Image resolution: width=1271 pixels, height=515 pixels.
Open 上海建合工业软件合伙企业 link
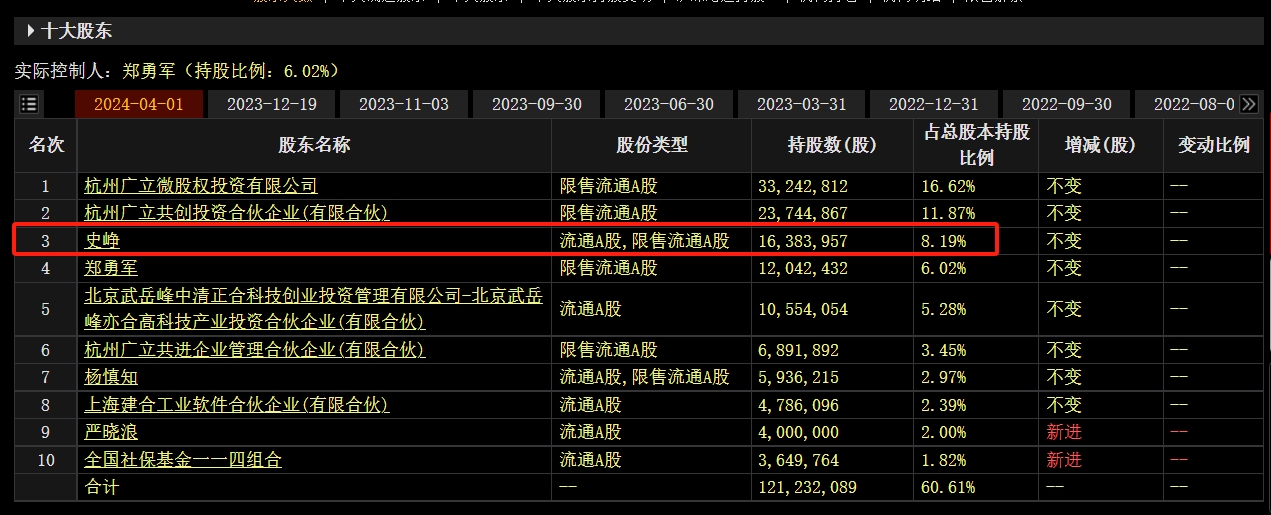237,405
